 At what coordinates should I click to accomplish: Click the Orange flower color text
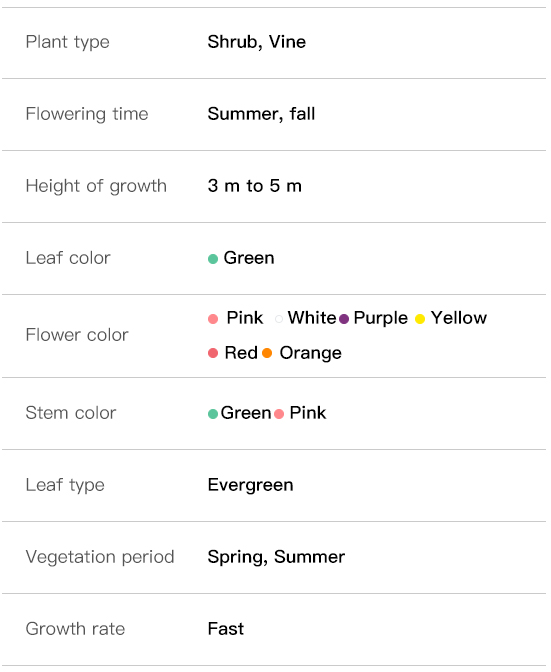(x=311, y=353)
